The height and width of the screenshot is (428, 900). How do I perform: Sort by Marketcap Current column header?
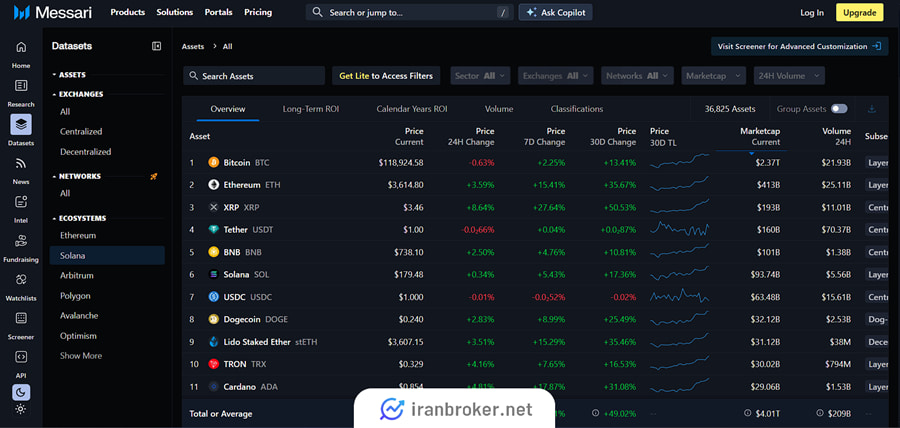(760, 137)
